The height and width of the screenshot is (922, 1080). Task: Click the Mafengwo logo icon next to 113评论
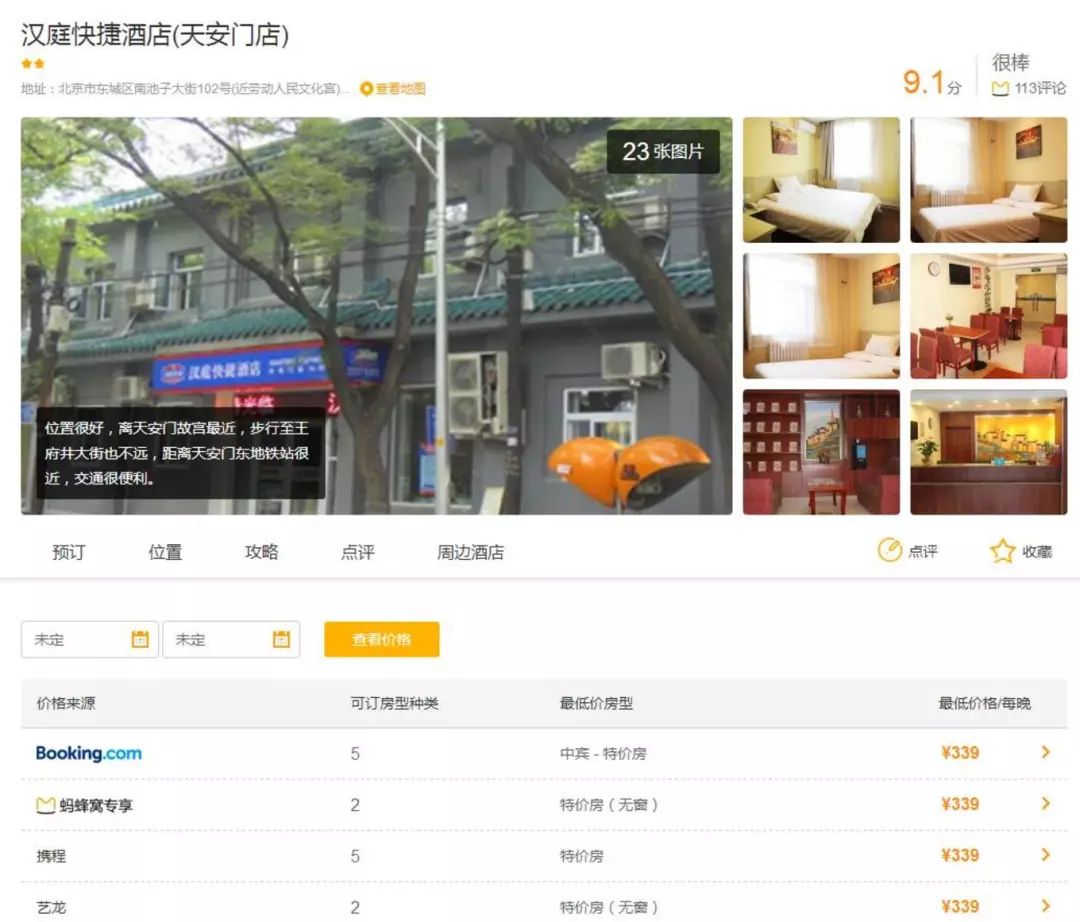[x=1000, y=88]
